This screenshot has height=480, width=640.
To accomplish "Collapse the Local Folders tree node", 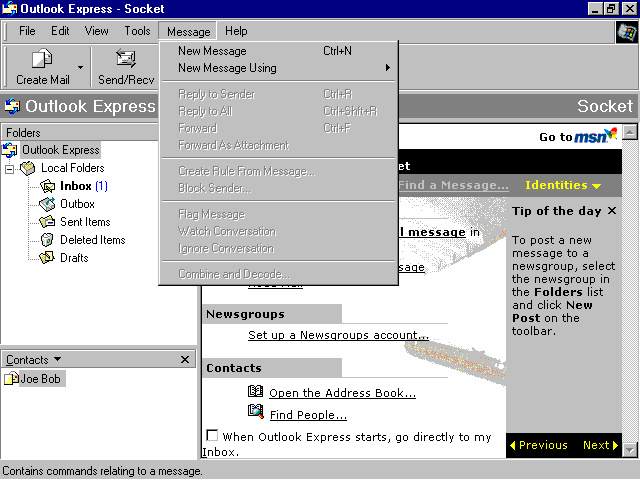I will pos(9,169).
